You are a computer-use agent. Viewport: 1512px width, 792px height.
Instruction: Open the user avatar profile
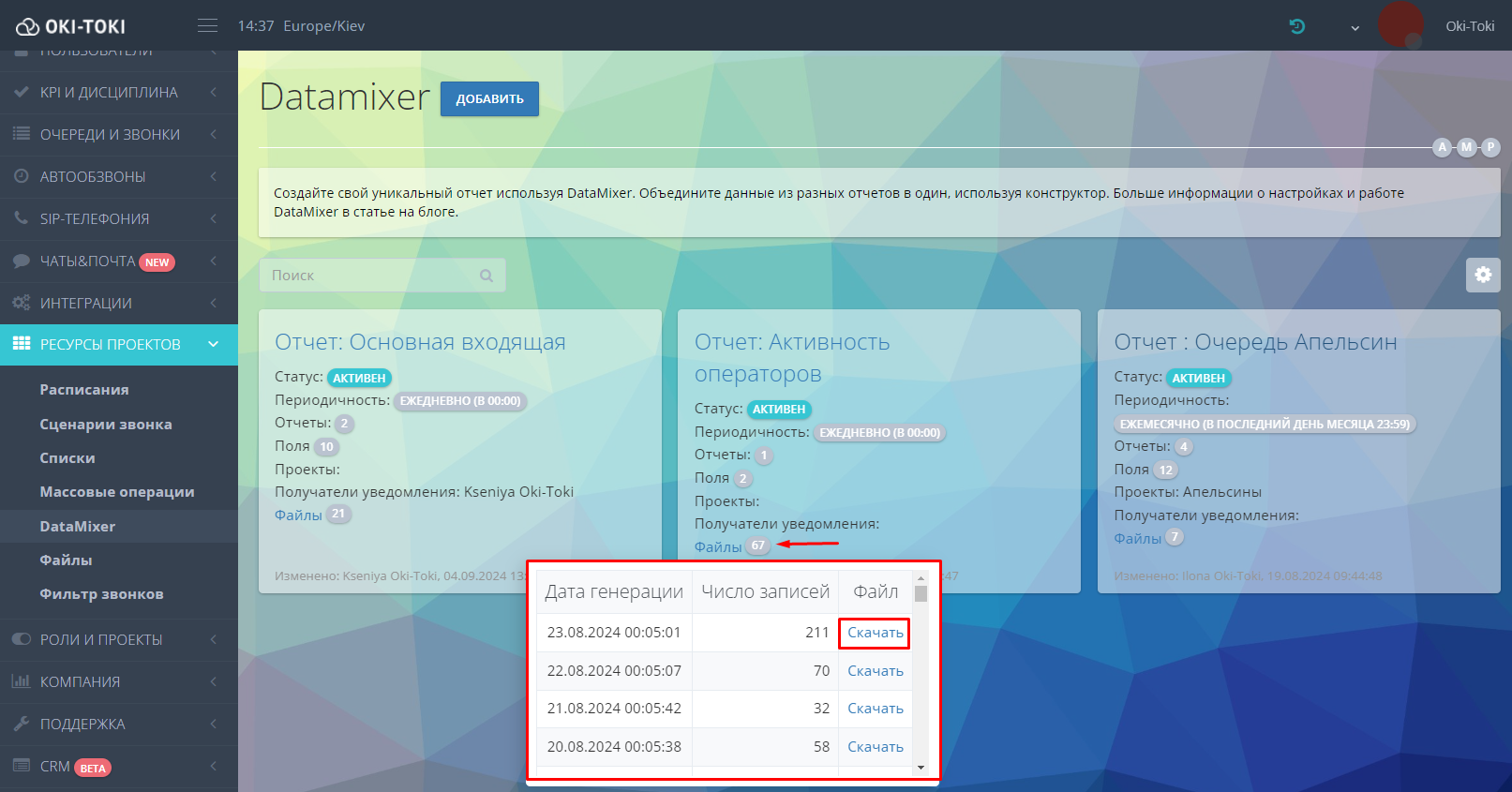1400,24
